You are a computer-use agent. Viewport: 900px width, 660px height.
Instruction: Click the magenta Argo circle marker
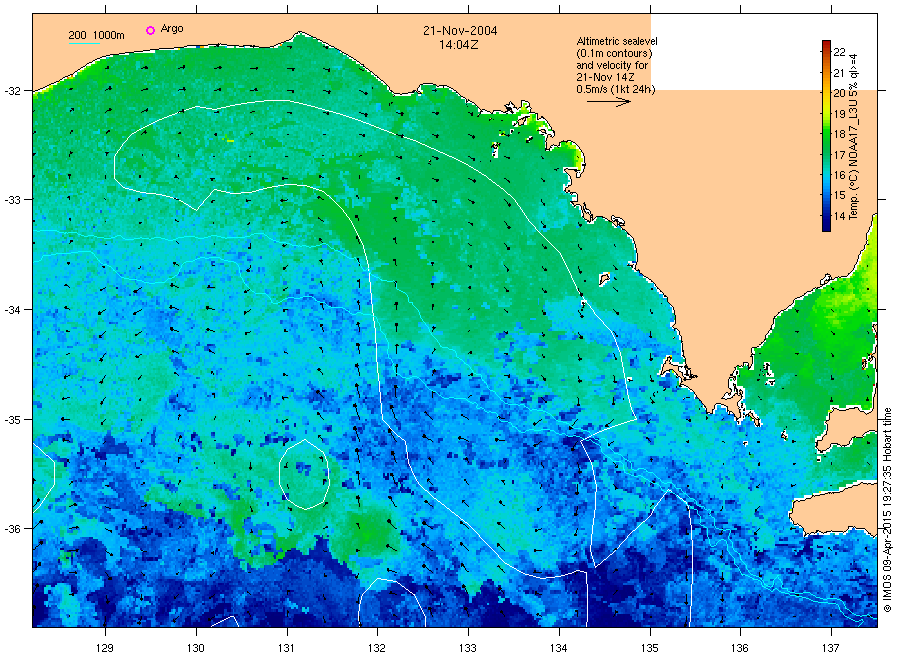click(x=150, y=30)
